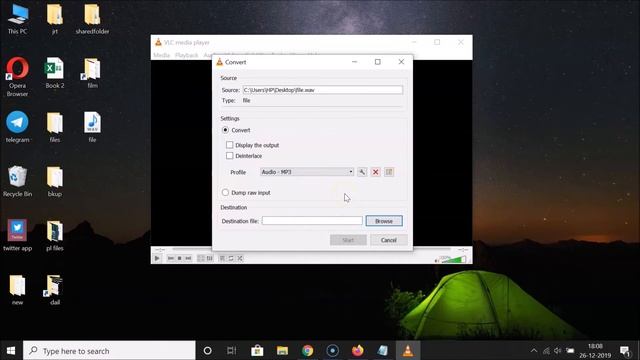Open Google Chrome from taskbar
Viewport: 640px width, 360px height.
coord(307,351)
